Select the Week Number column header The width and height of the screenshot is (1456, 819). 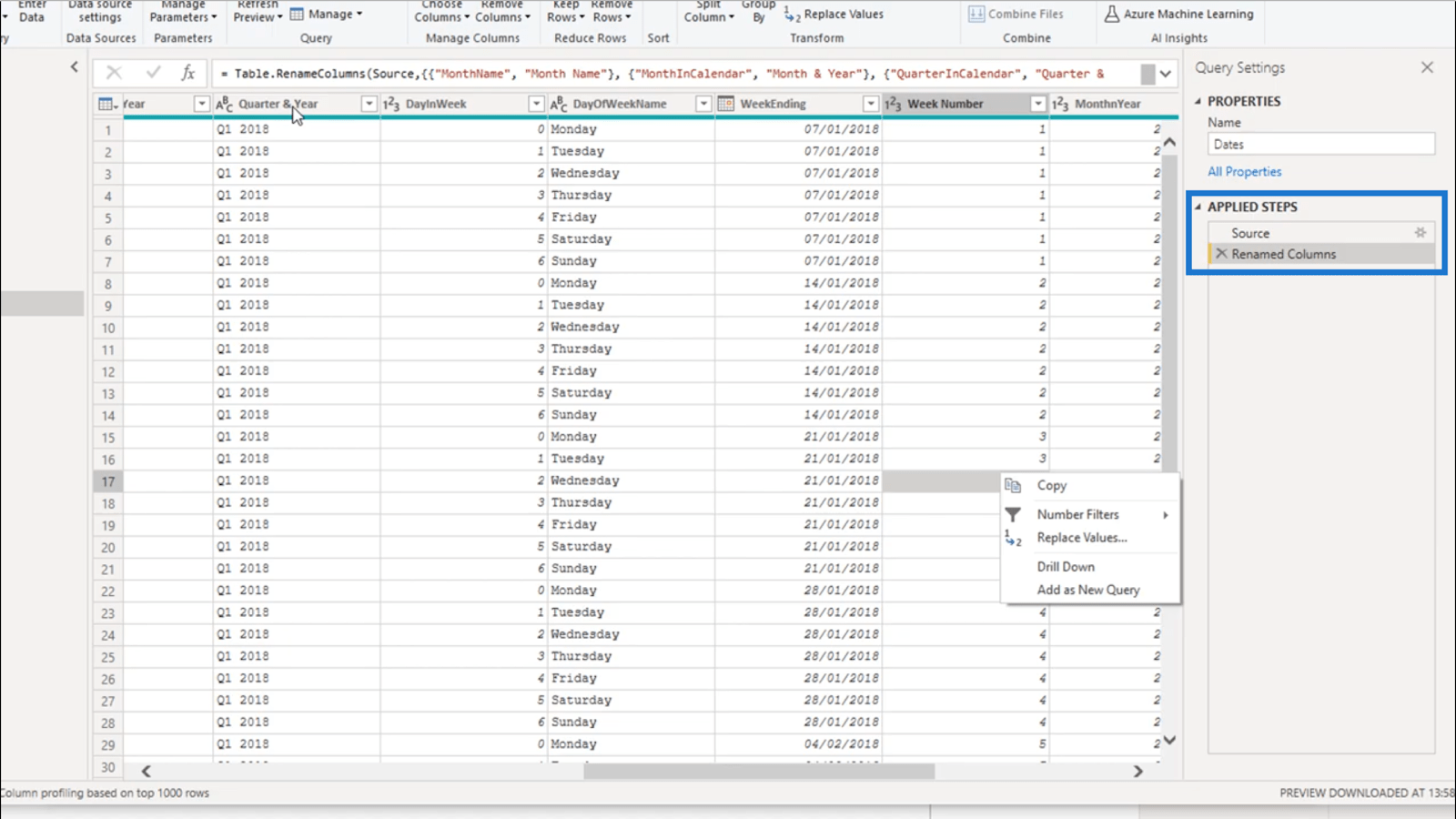click(x=945, y=104)
